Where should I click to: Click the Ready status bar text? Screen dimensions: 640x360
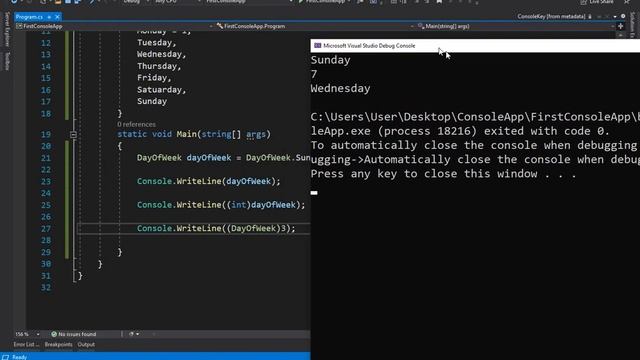[19, 357]
